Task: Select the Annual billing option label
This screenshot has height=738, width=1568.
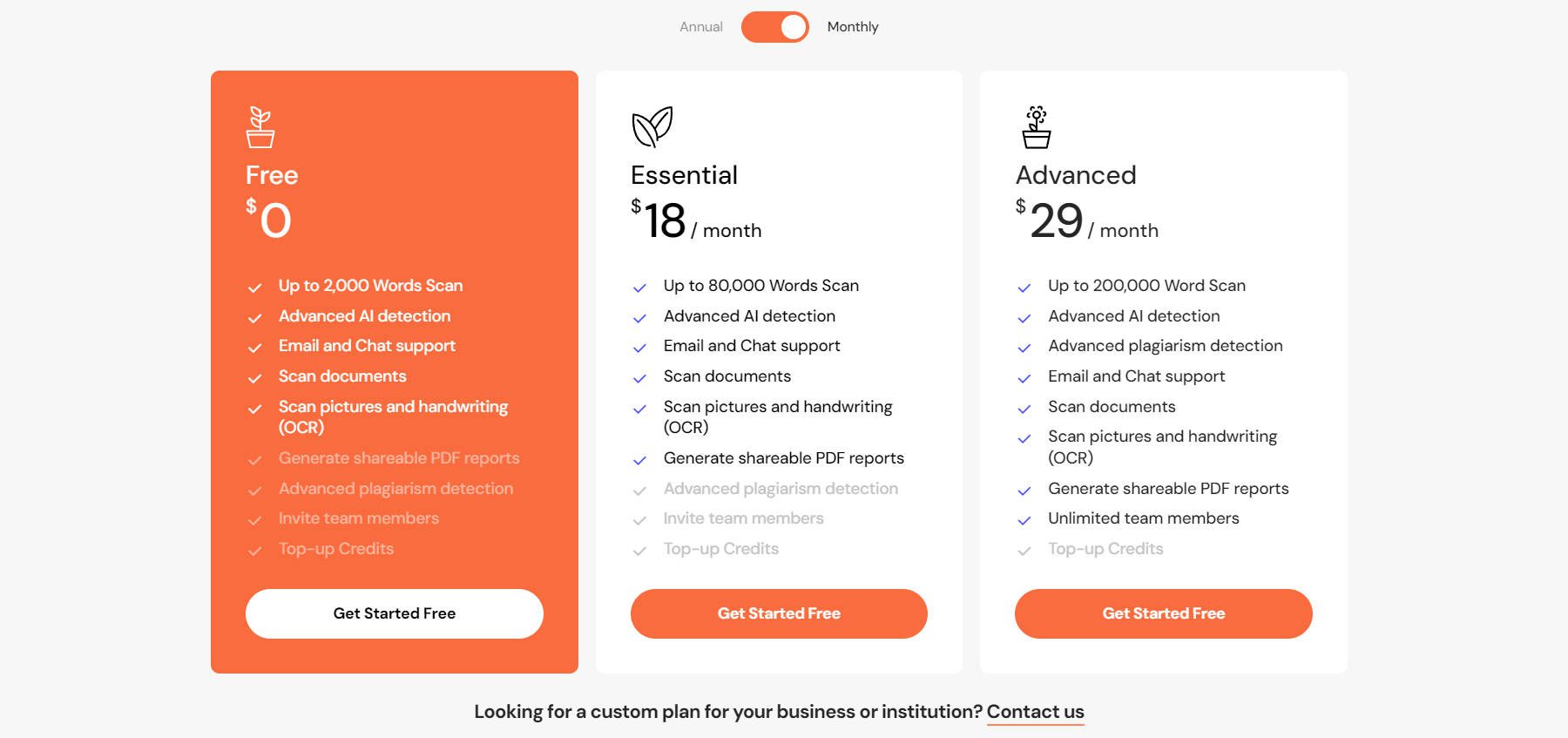Action: (x=700, y=27)
